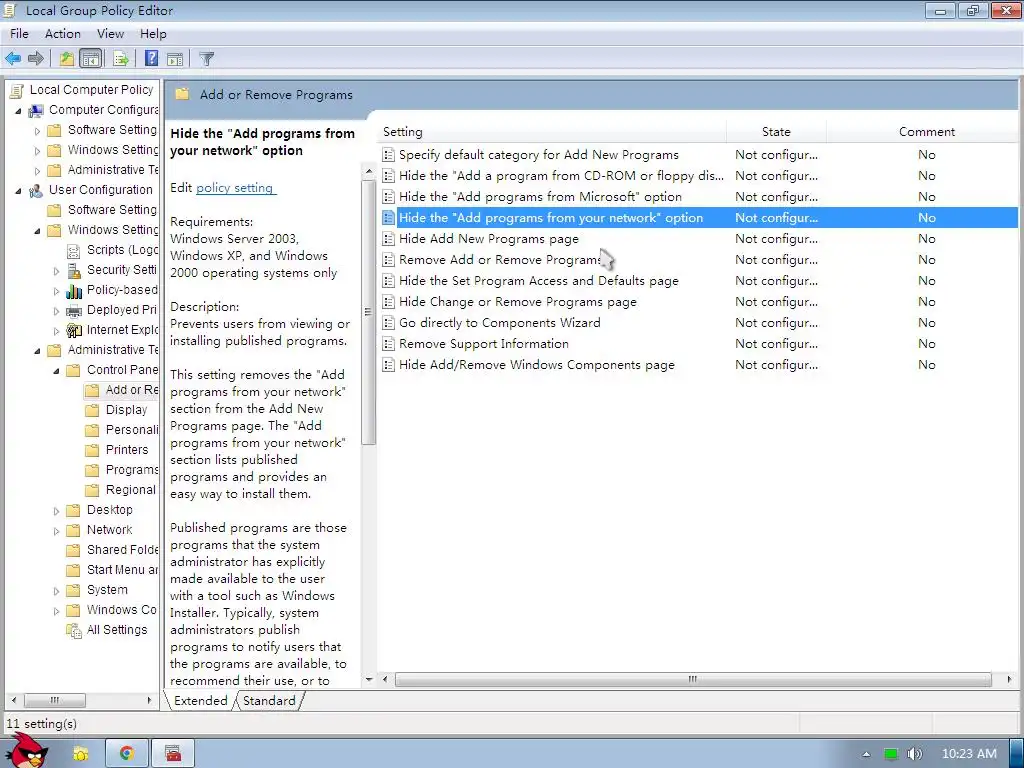Open the file explorer taskbar icon
Screen dimensions: 1024x768
pyautogui.click(x=80, y=754)
